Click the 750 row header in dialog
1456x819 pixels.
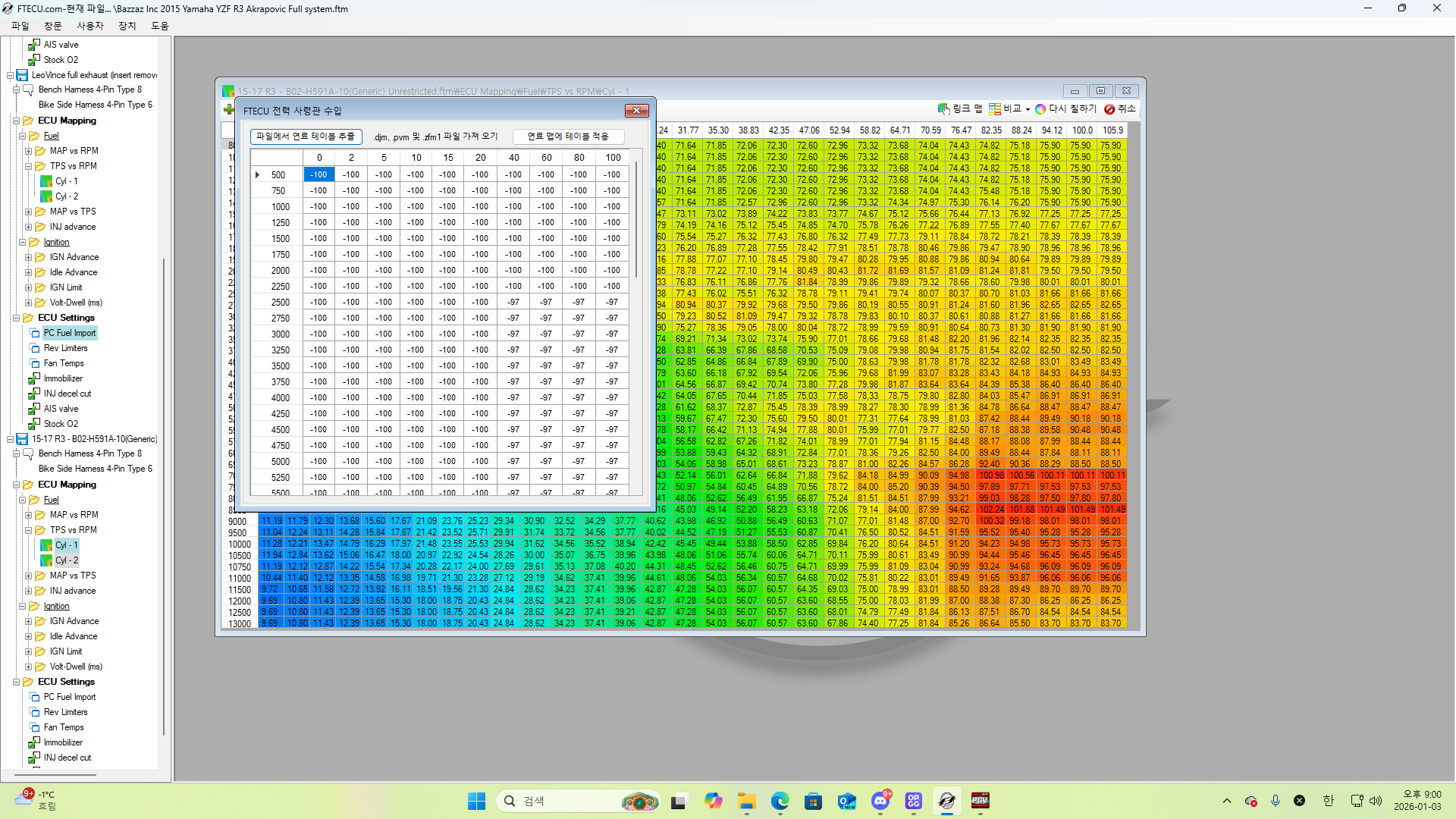click(278, 191)
